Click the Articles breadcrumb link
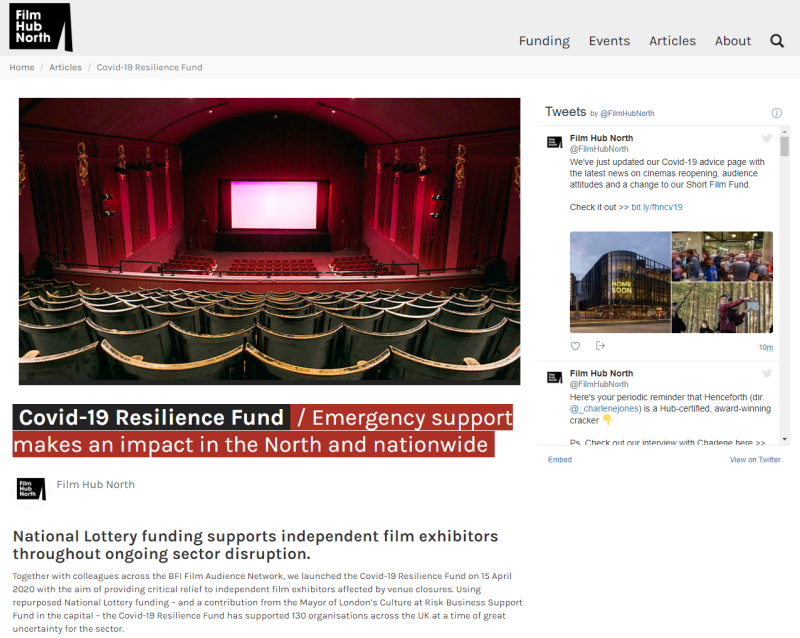 (x=65, y=68)
